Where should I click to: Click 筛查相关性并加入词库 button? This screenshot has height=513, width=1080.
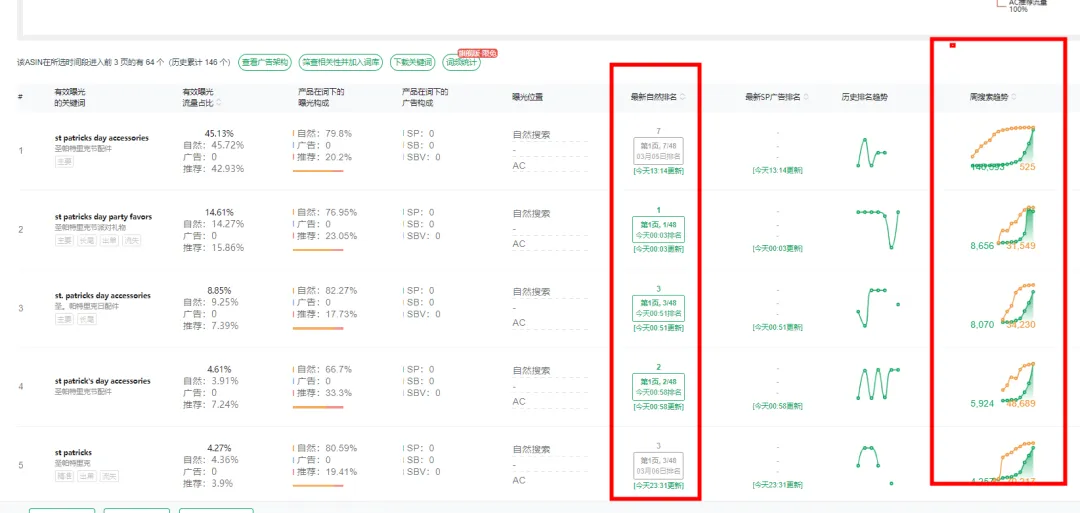tap(340, 62)
